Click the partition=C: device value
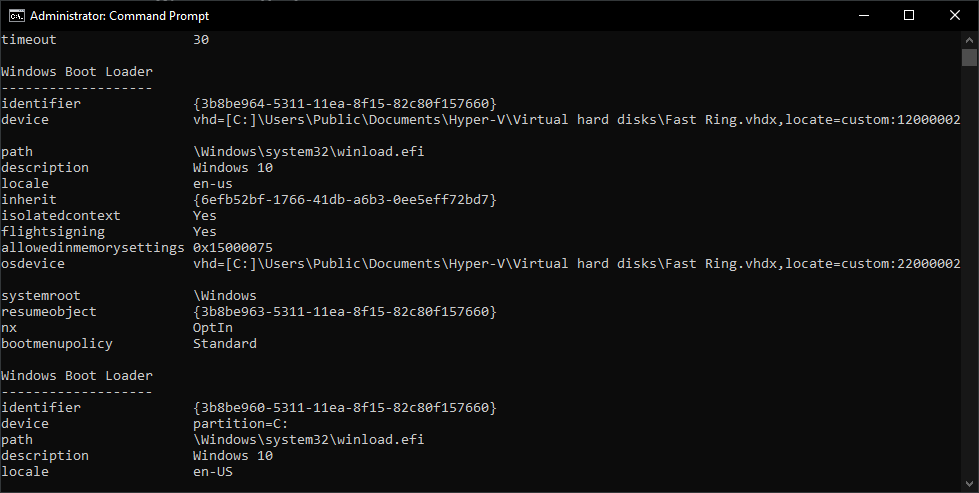 [x=240, y=424]
